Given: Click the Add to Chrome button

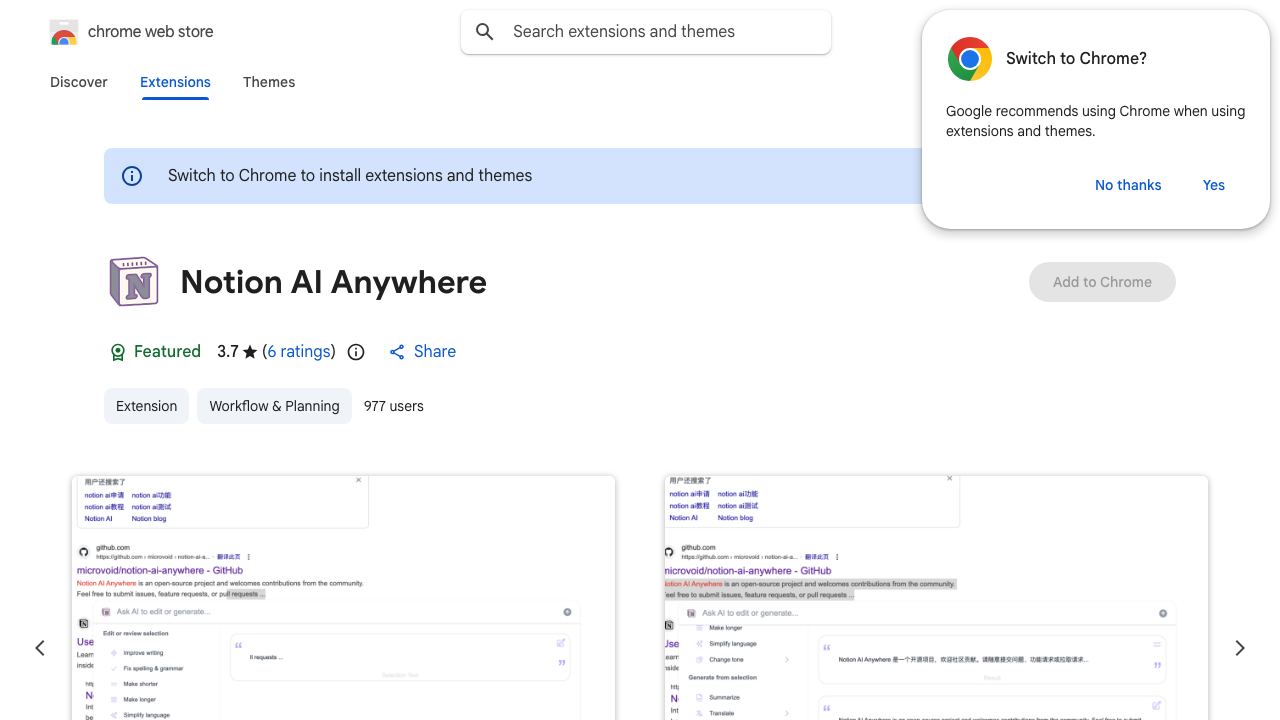Looking at the screenshot, I should point(1102,282).
